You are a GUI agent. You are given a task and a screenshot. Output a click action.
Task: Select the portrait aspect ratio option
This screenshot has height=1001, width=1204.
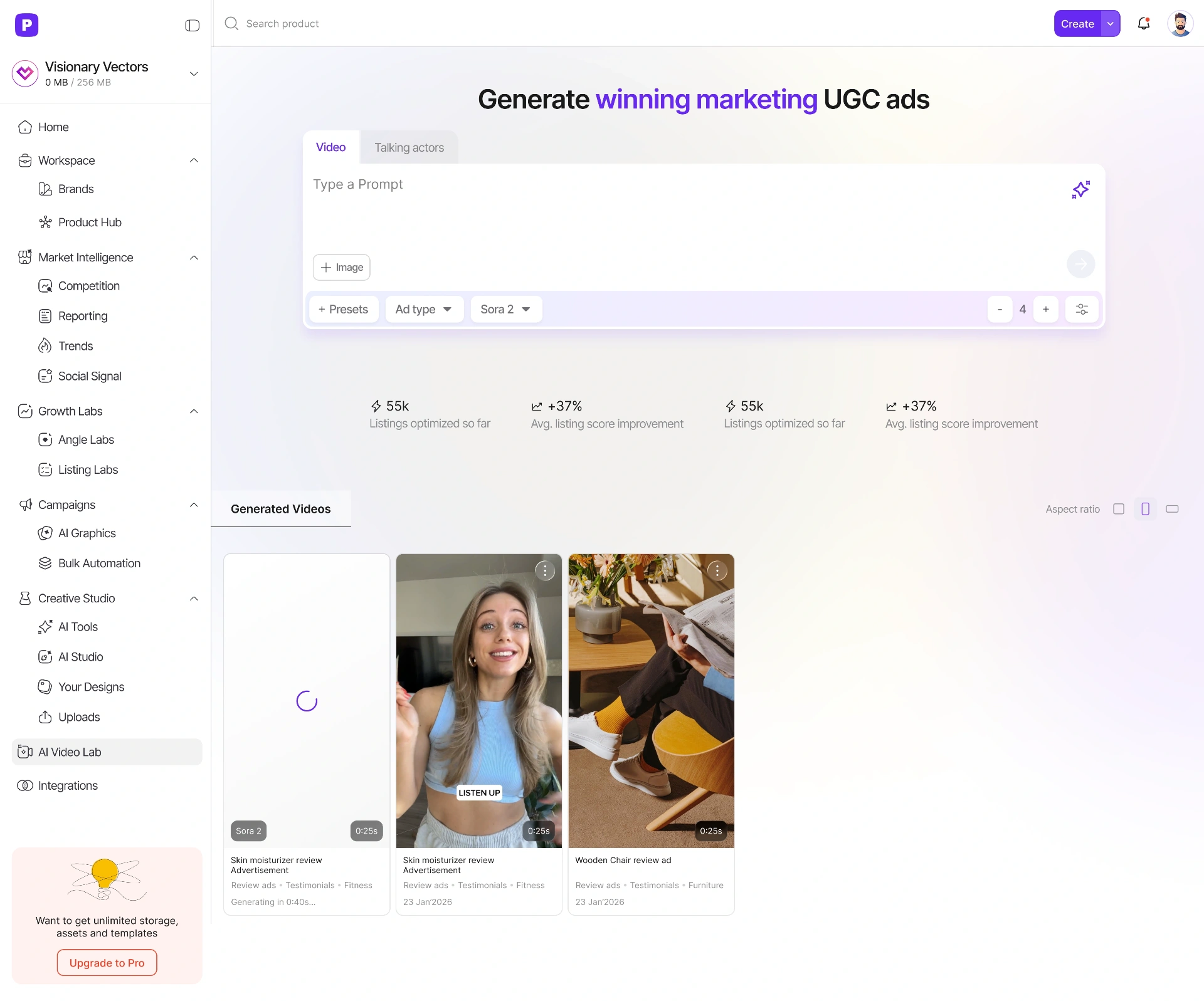1145,509
